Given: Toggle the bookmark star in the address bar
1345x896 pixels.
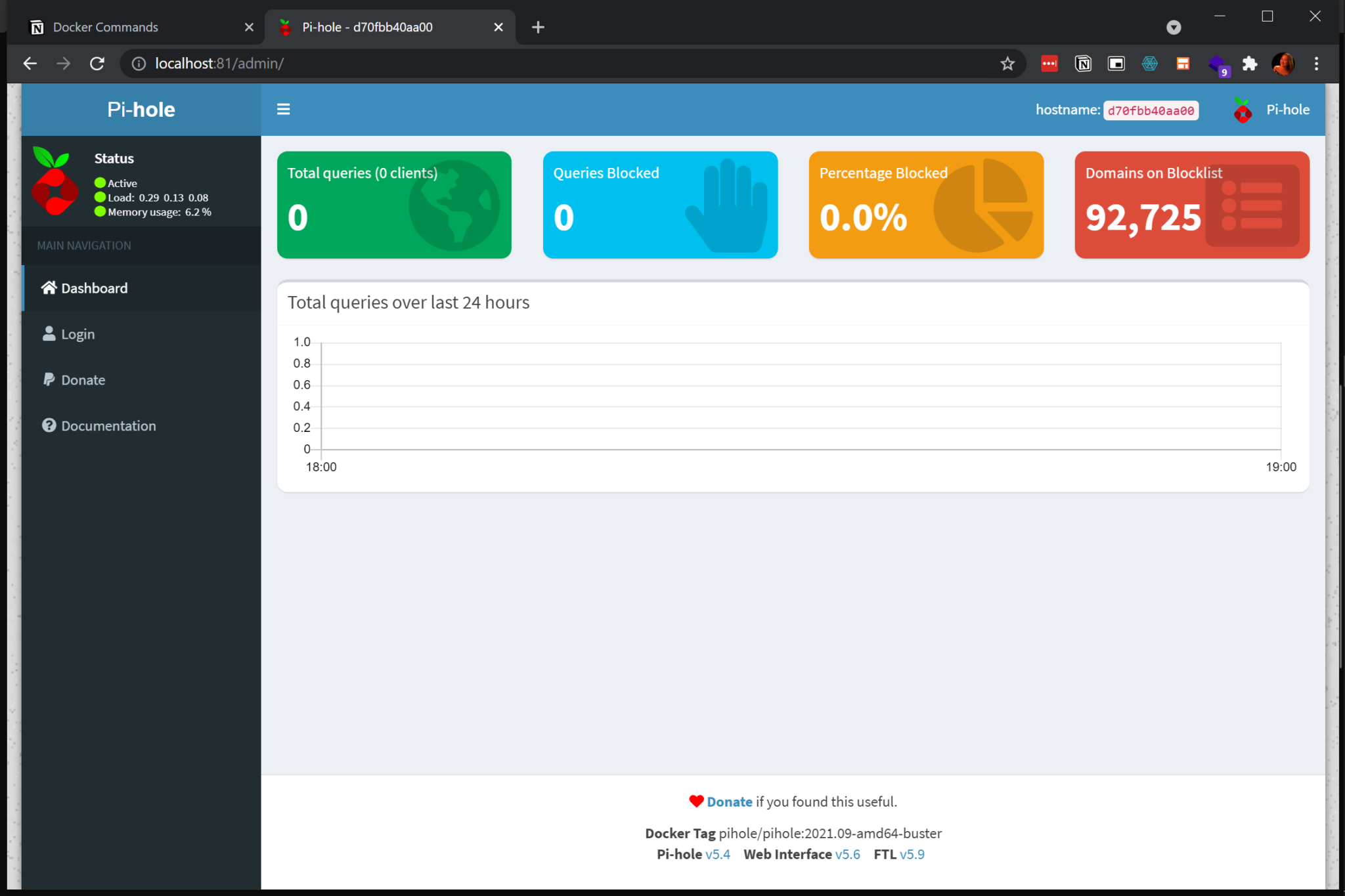Looking at the screenshot, I should (1006, 63).
